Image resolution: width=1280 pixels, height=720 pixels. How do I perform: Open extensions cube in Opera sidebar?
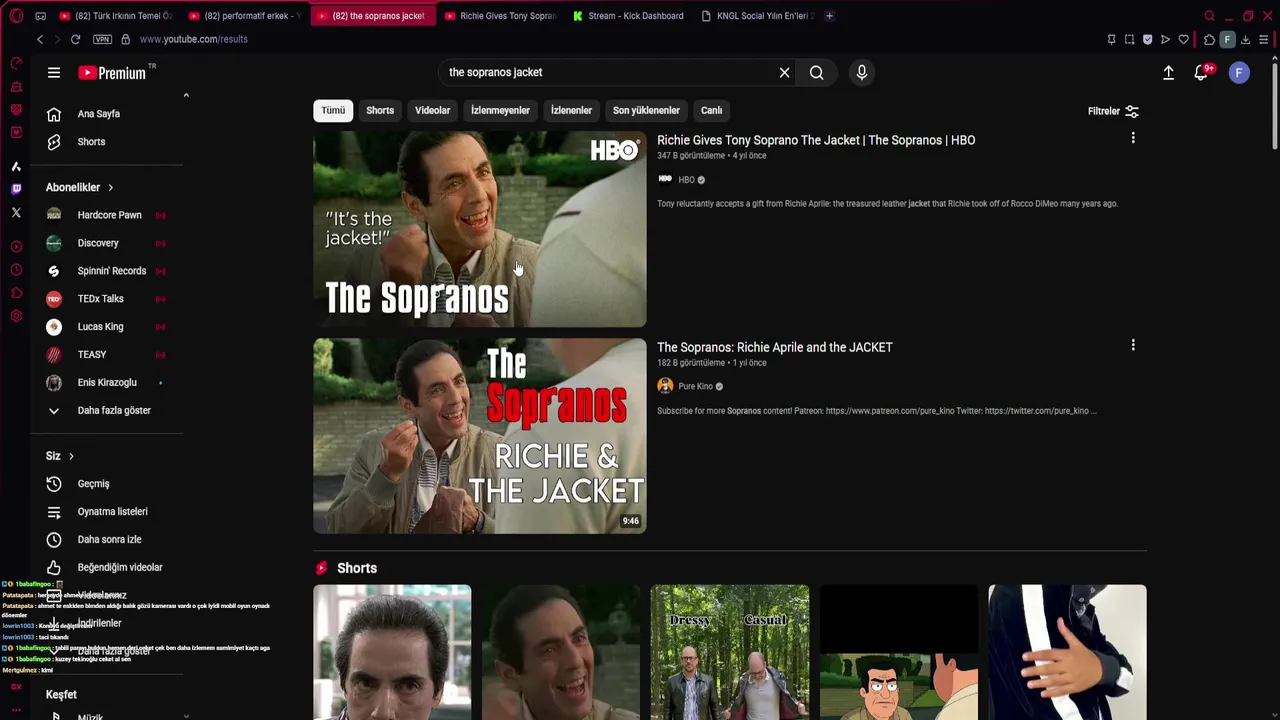point(16,293)
